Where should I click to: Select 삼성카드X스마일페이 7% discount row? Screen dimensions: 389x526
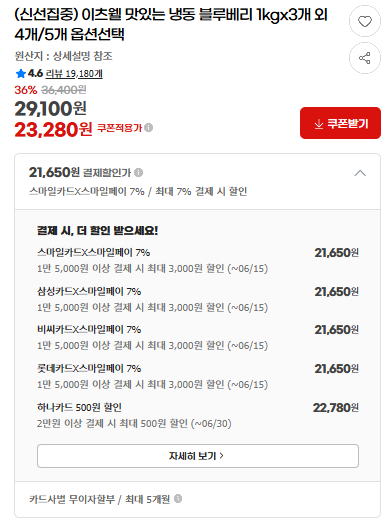pyautogui.click(x=198, y=299)
